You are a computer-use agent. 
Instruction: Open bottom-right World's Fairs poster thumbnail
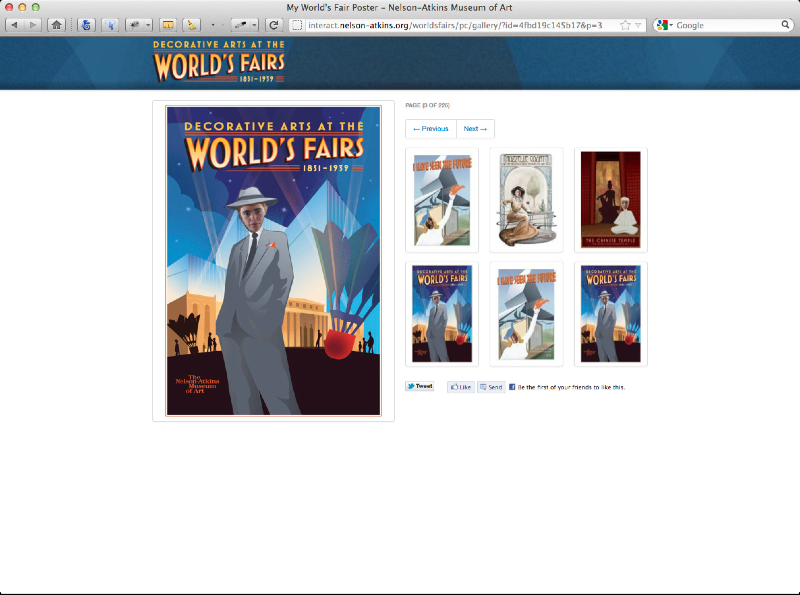click(x=611, y=314)
